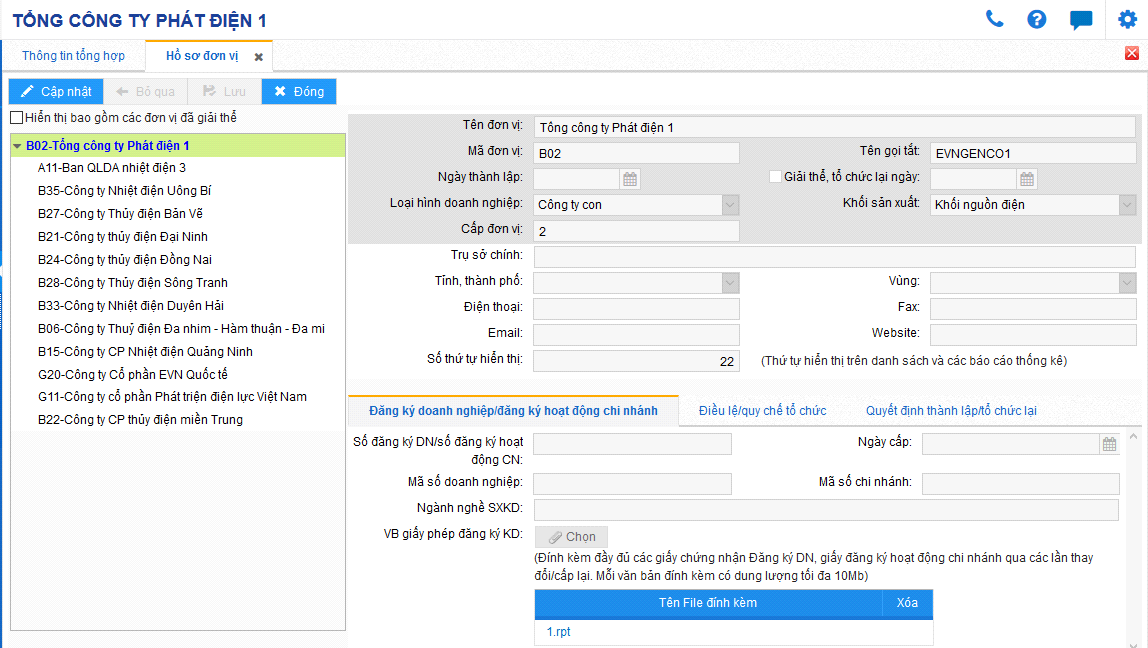The height and width of the screenshot is (648, 1148).
Task: Click the Ngày thành lập date field
Action: [x=577, y=179]
